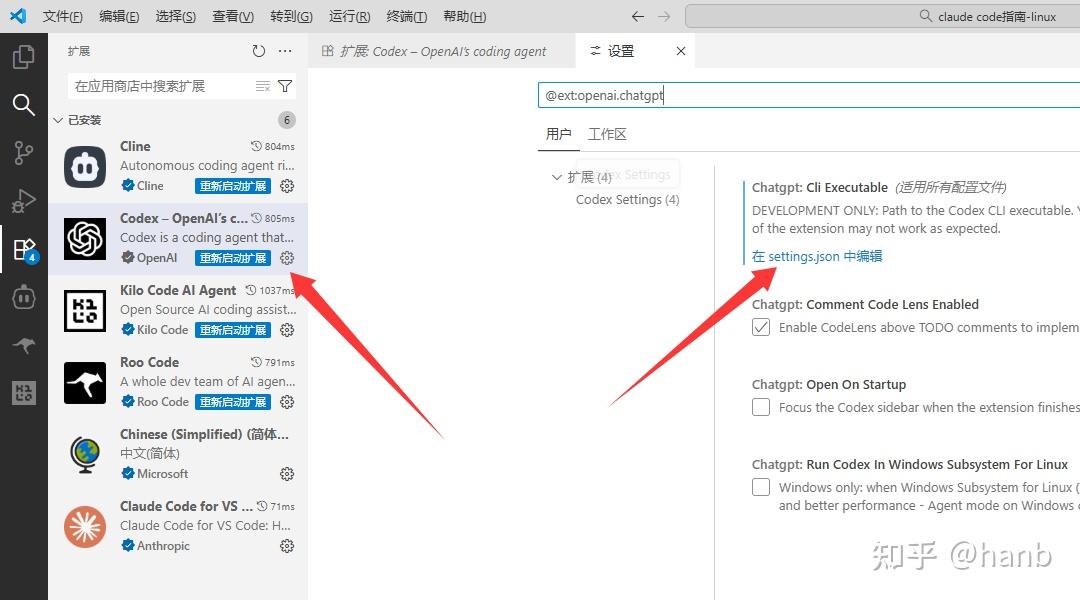Open the extensions filter funnel
Screen dimensions: 1080x600
[284, 86]
